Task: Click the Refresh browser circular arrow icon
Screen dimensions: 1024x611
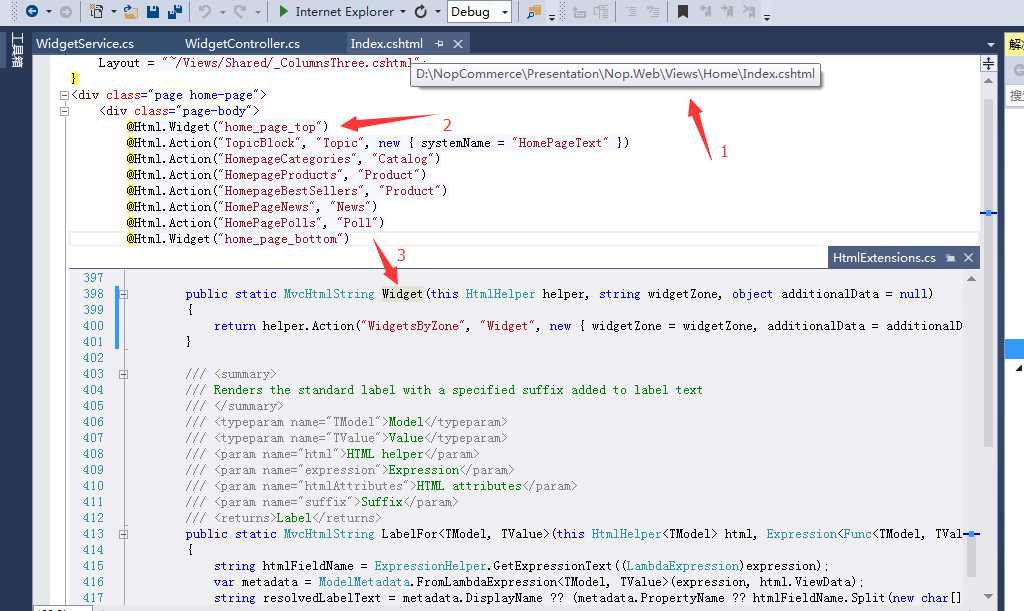Action: pyautogui.click(x=421, y=11)
